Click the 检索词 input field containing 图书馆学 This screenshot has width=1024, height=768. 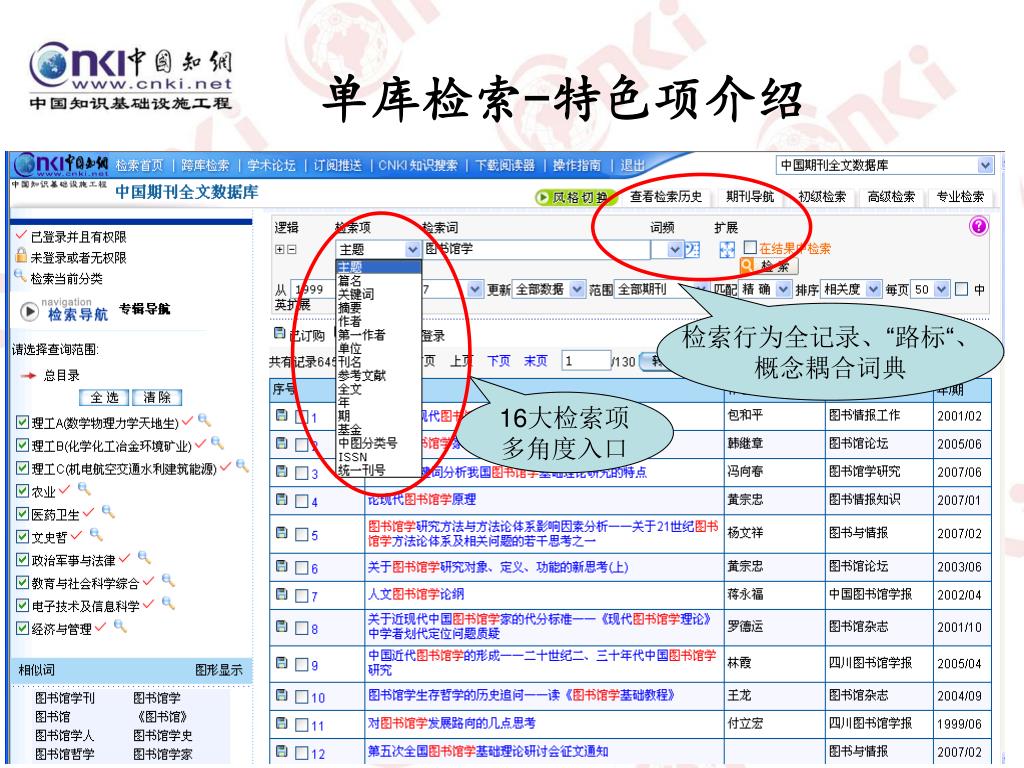[537, 249]
